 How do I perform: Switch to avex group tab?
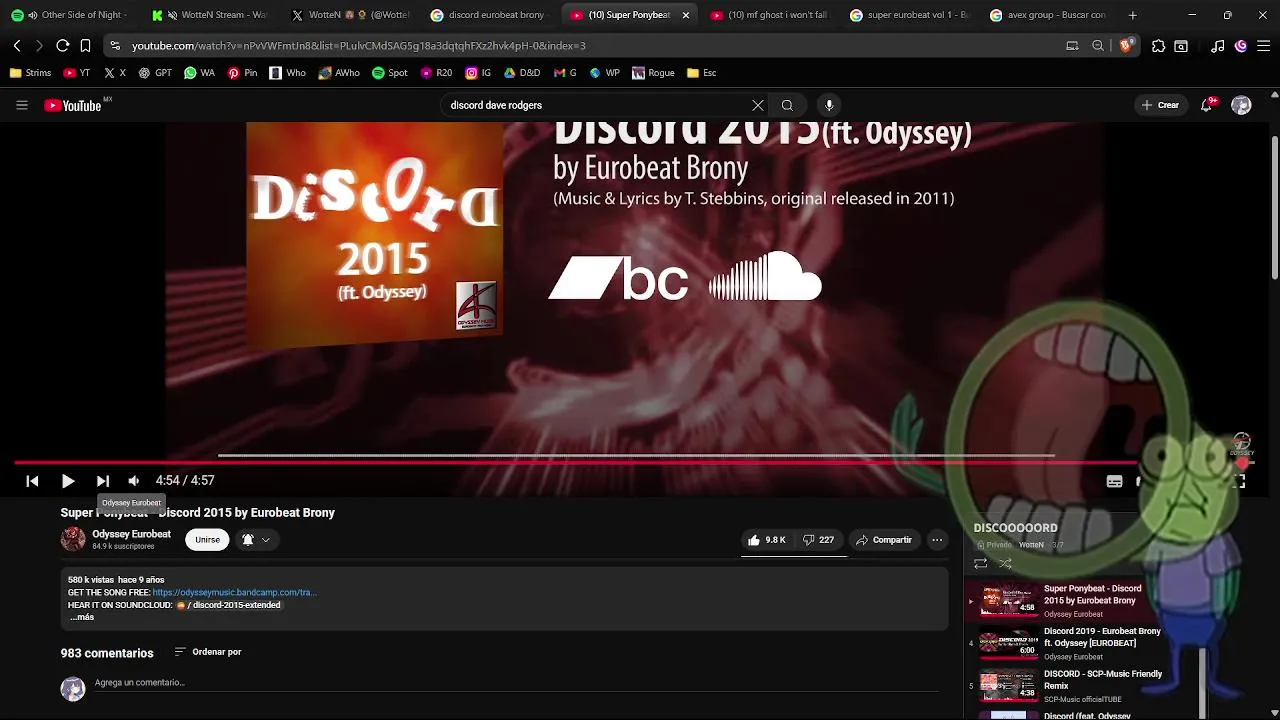(x=1050, y=15)
